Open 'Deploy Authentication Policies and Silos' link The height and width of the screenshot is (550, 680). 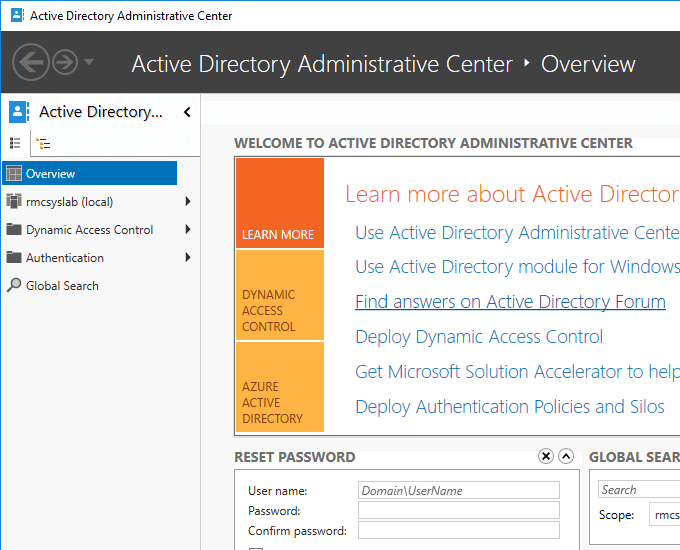click(x=510, y=407)
